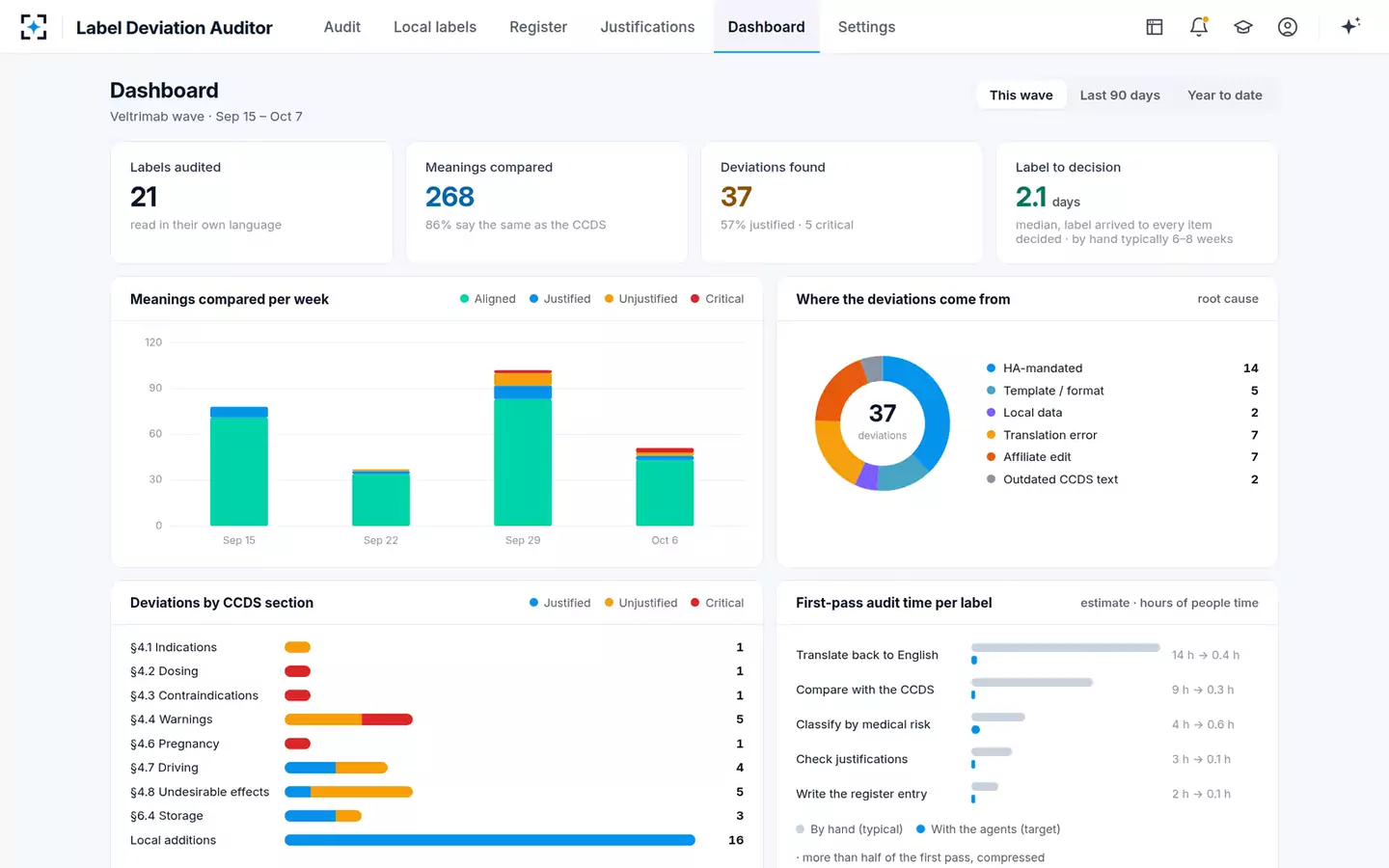Select HA-mandated root cause legend entry
Image resolution: width=1389 pixels, height=868 pixels.
(x=1122, y=367)
